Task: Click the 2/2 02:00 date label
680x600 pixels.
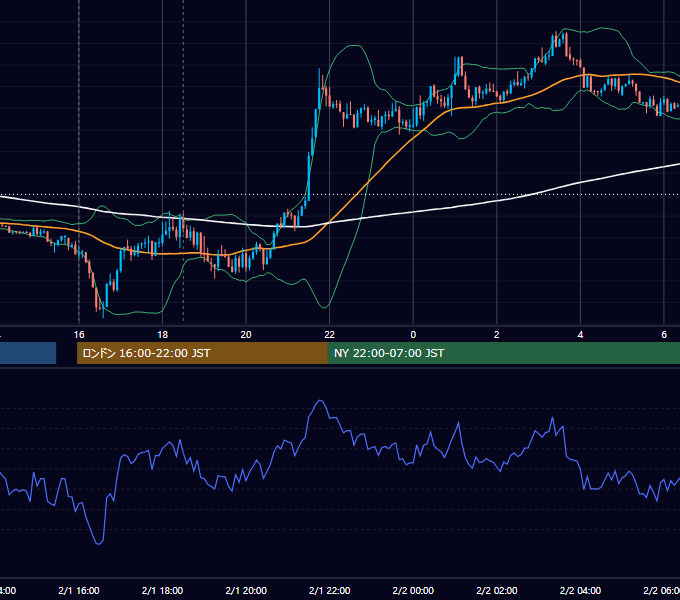Action: [x=497, y=591]
